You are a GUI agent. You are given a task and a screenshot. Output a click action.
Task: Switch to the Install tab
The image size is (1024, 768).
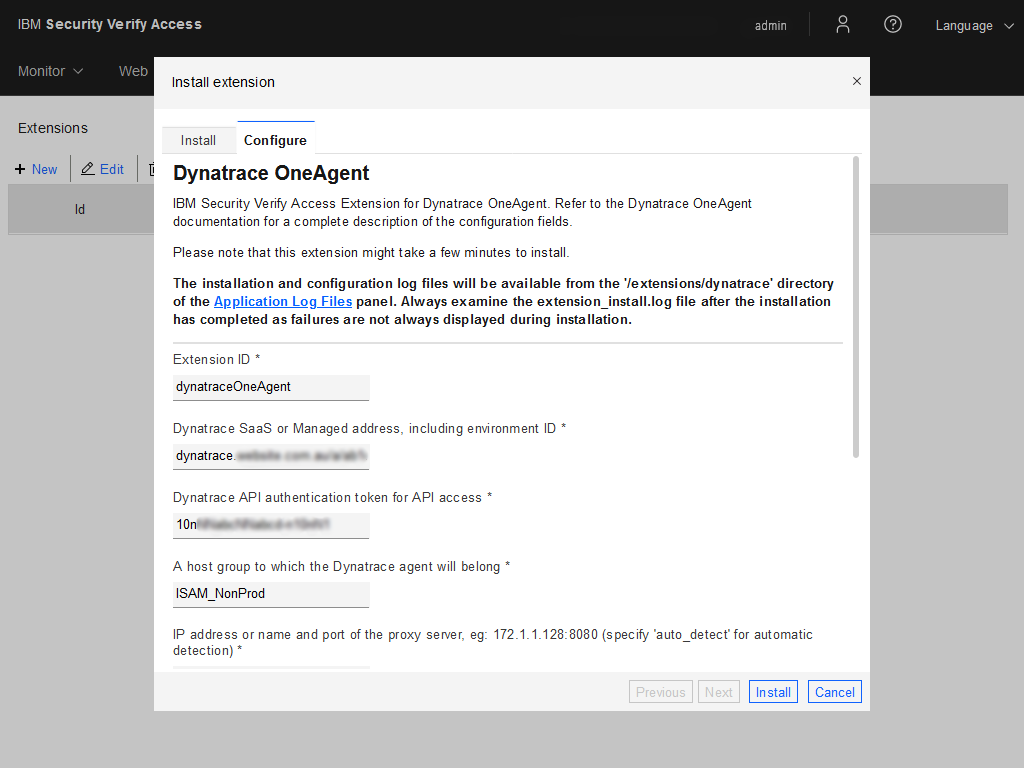(198, 140)
